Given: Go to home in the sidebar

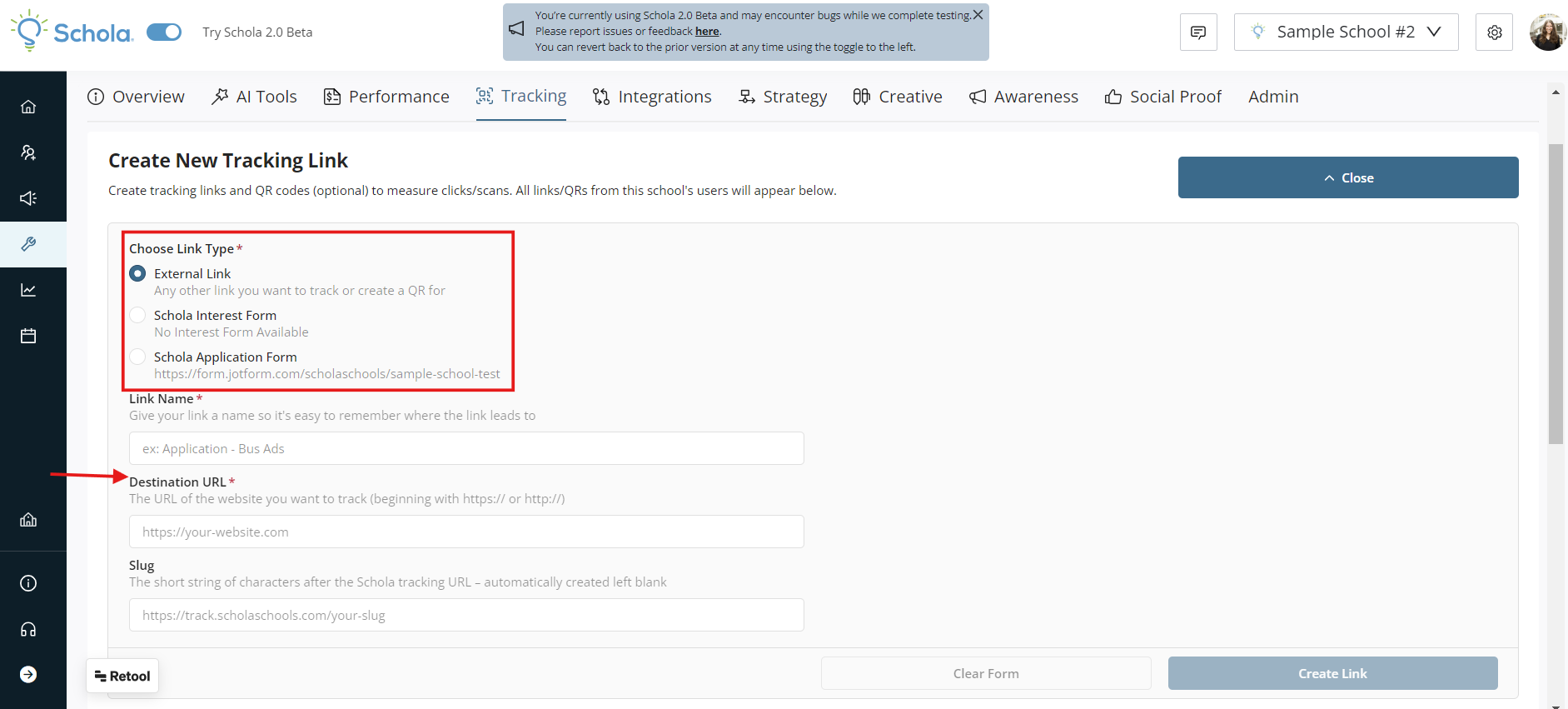Looking at the screenshot, I should click(28, 107).
